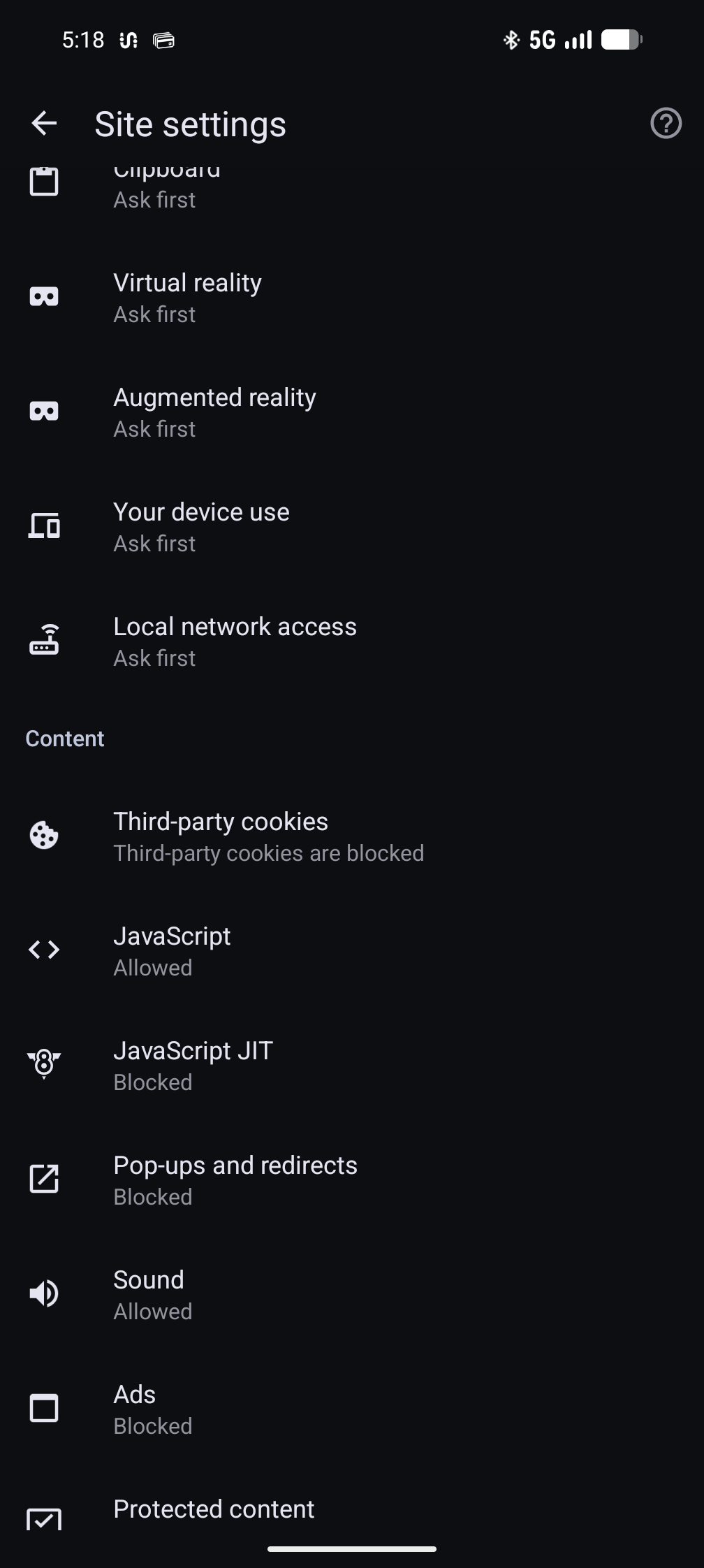Tap the JavaScript JIT V8 icon

click(44, 1064)
